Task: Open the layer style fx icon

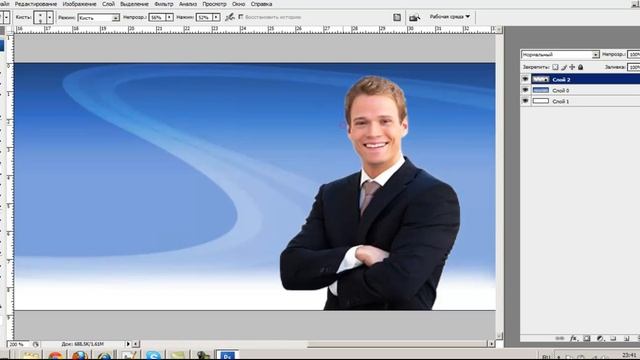Action: click(573, 338)
